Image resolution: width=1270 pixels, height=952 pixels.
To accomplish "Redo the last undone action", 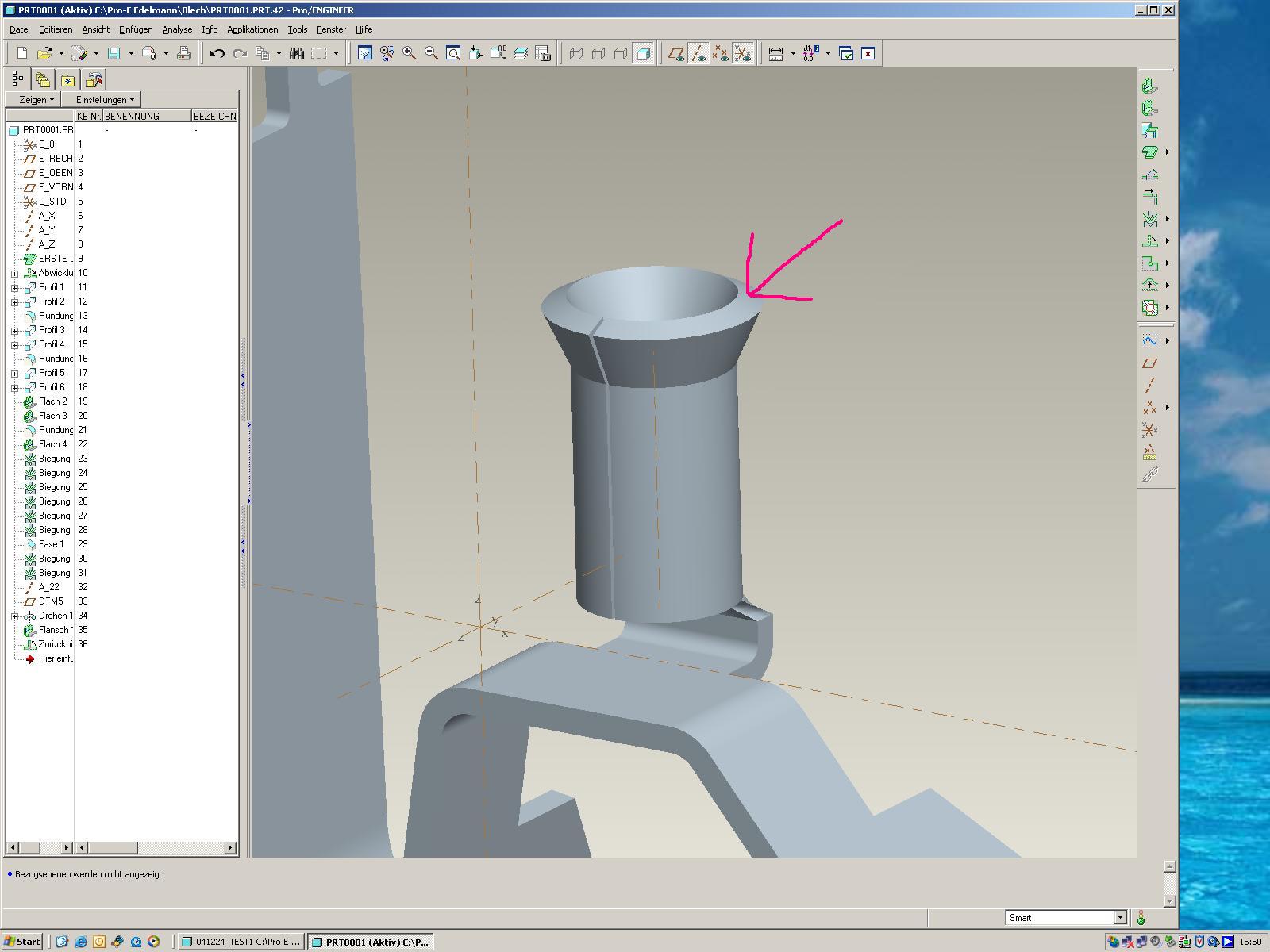I will tap(240, 53).
